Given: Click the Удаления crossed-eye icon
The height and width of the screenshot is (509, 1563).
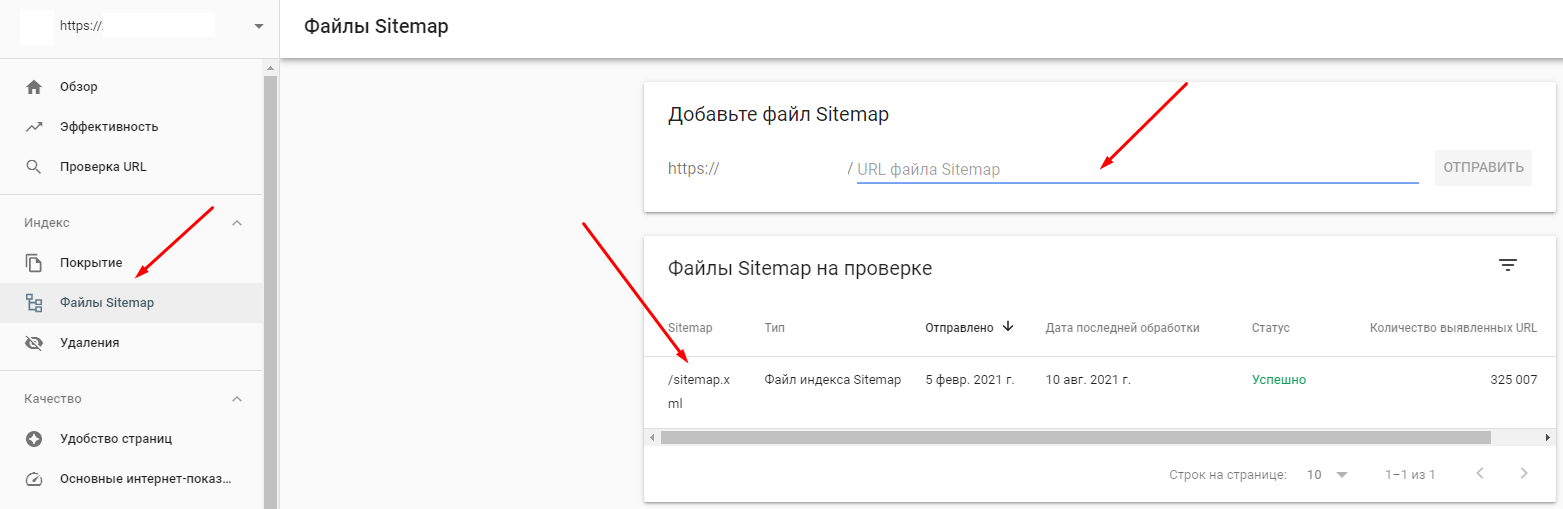Looking at the screenshot, I should [x=34, y=343].
